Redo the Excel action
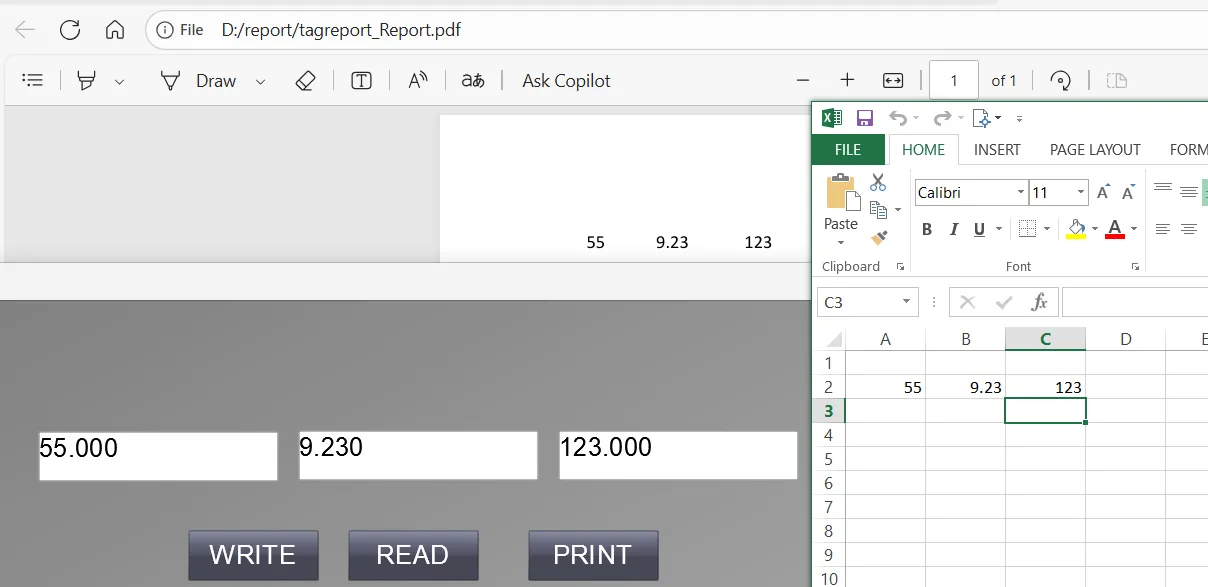The width and height of the screenshot is (1208, 587). (941, 119)
